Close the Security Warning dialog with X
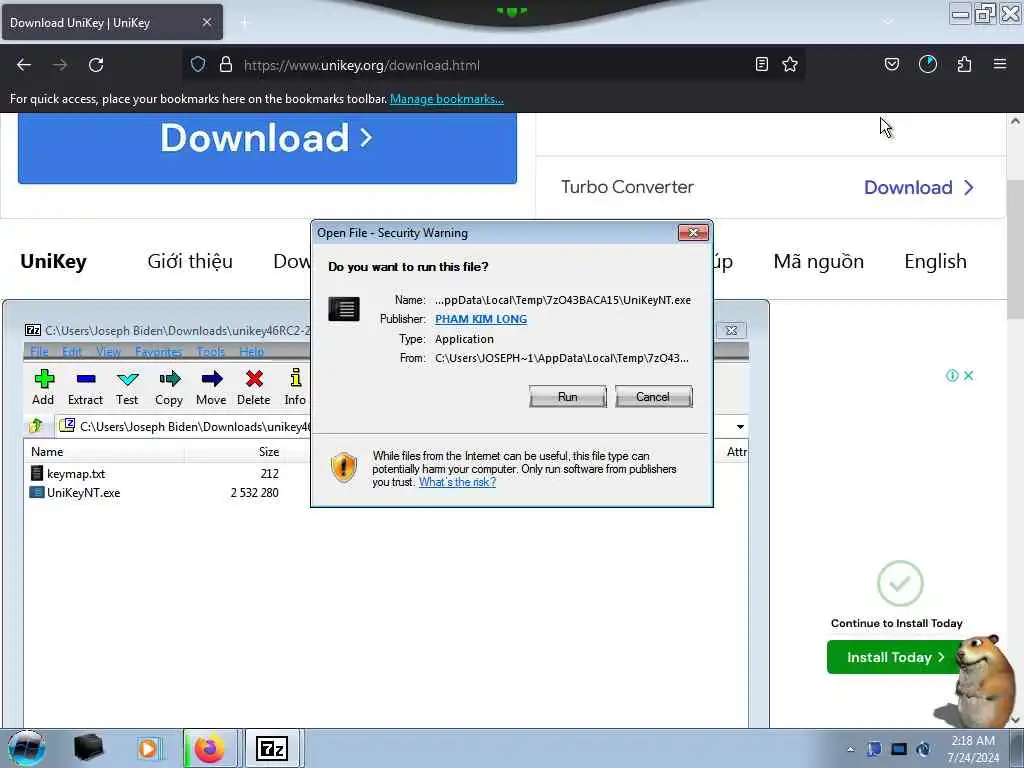 (693, 232)
